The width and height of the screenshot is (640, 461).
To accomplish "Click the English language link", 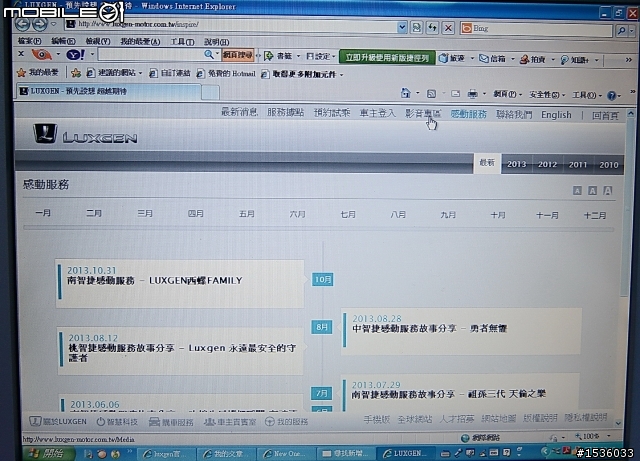I will tap(556, 115).
